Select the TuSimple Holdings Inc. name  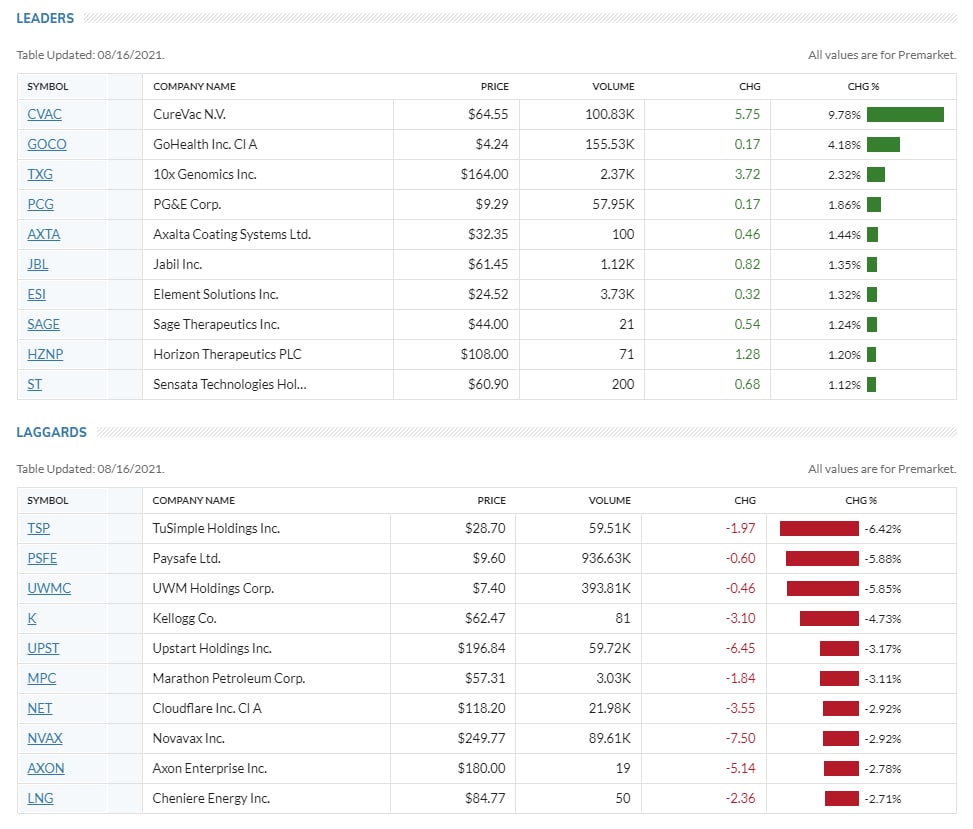point(216,528)
